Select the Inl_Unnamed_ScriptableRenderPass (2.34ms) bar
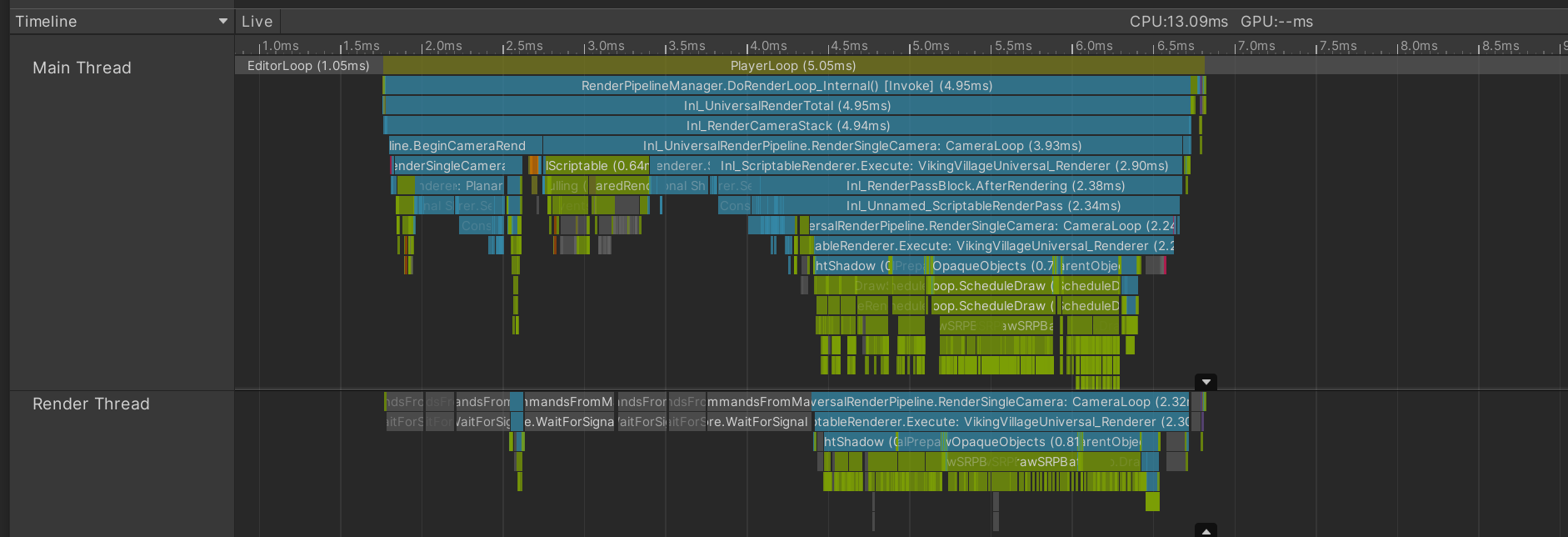1568x537 pixels. [x=983, y=206]
